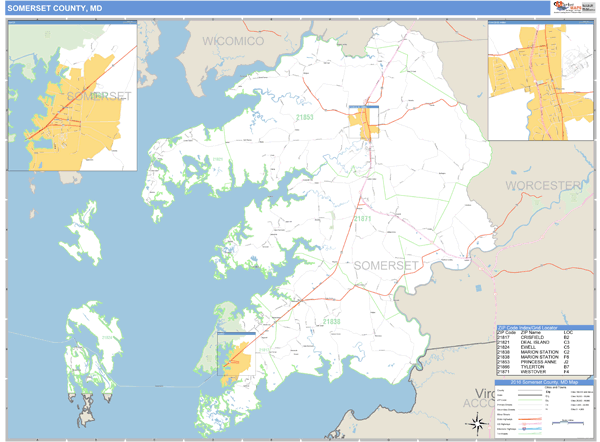Click the Princess Anne yellow city area
Image resolution: width=600 pixels, height=442 pixels.
click(364, 124)
